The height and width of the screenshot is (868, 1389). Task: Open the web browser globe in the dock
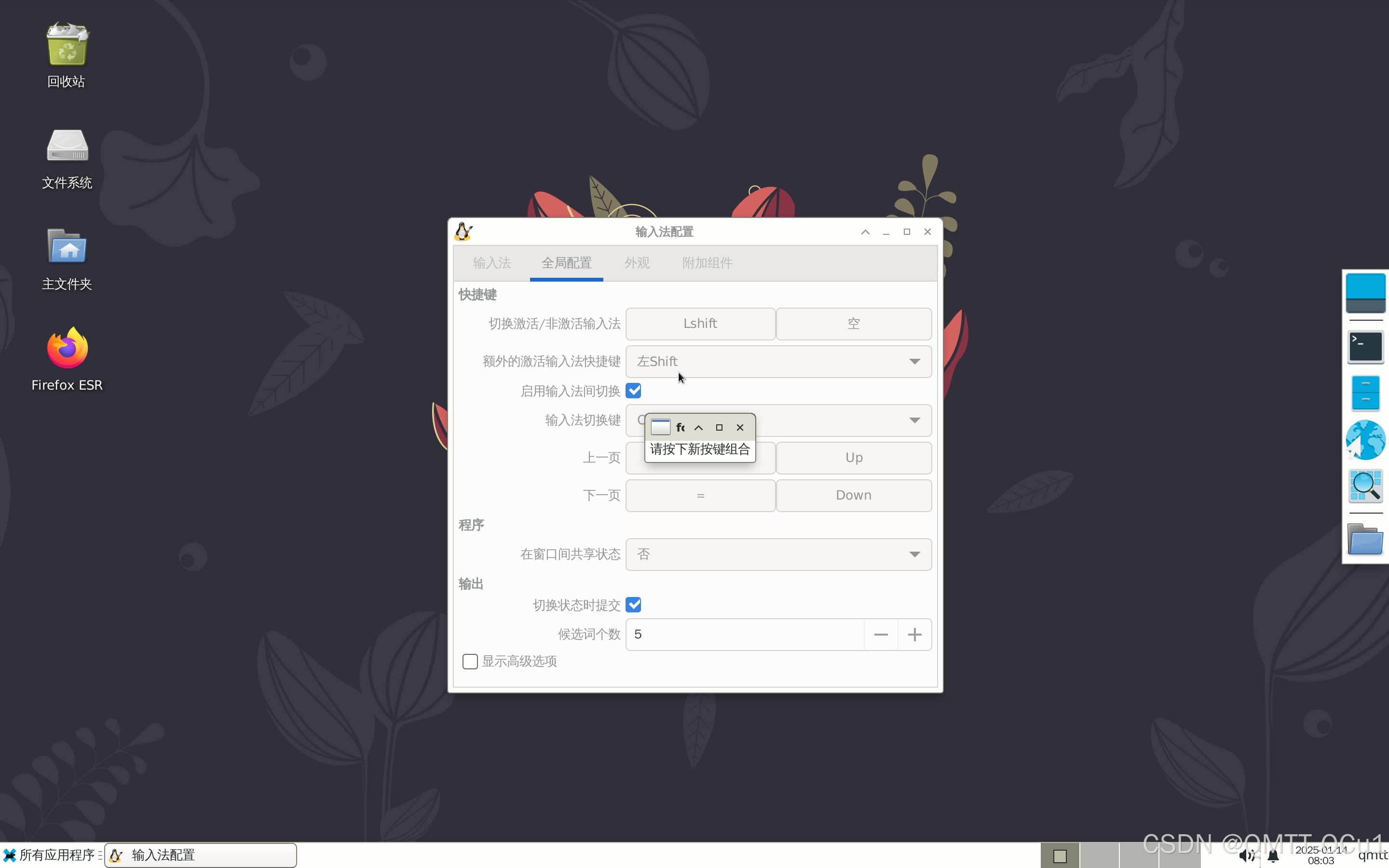(x=1365, y=440)
